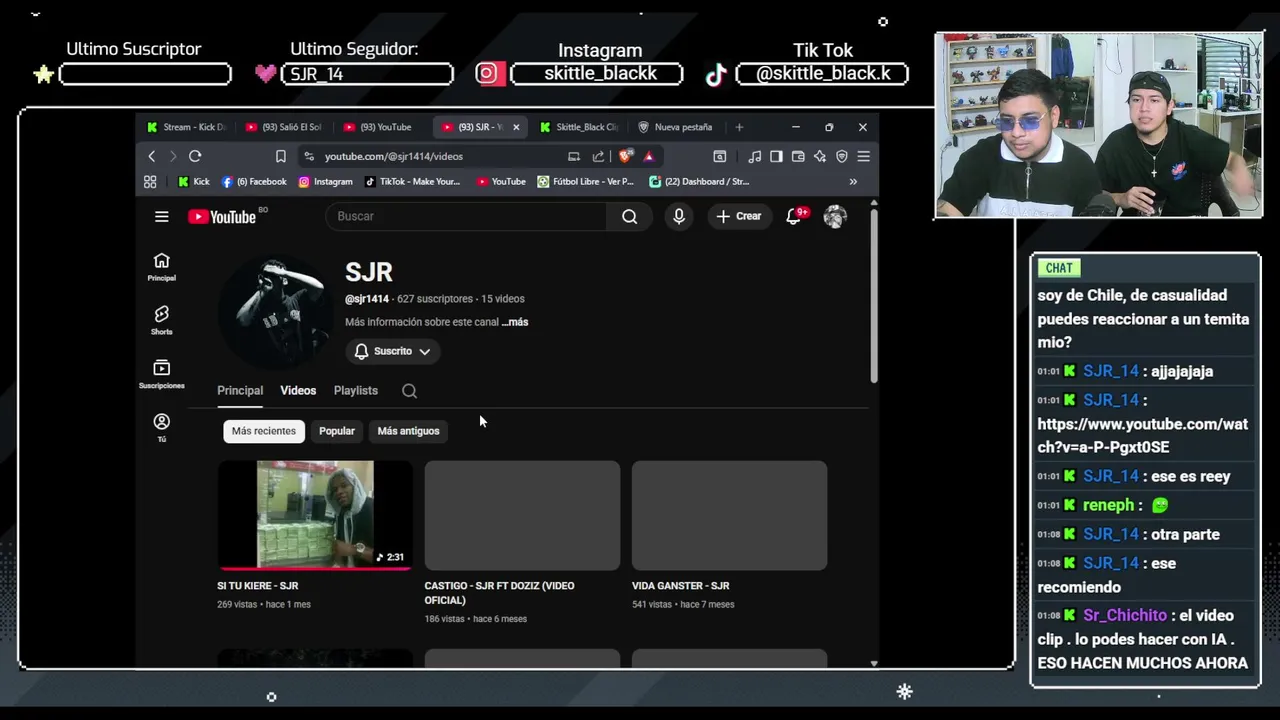Open the TikTok bookmark
Image resolution: width=1280 pixels, height=720 pixels.
click(412, 182)
